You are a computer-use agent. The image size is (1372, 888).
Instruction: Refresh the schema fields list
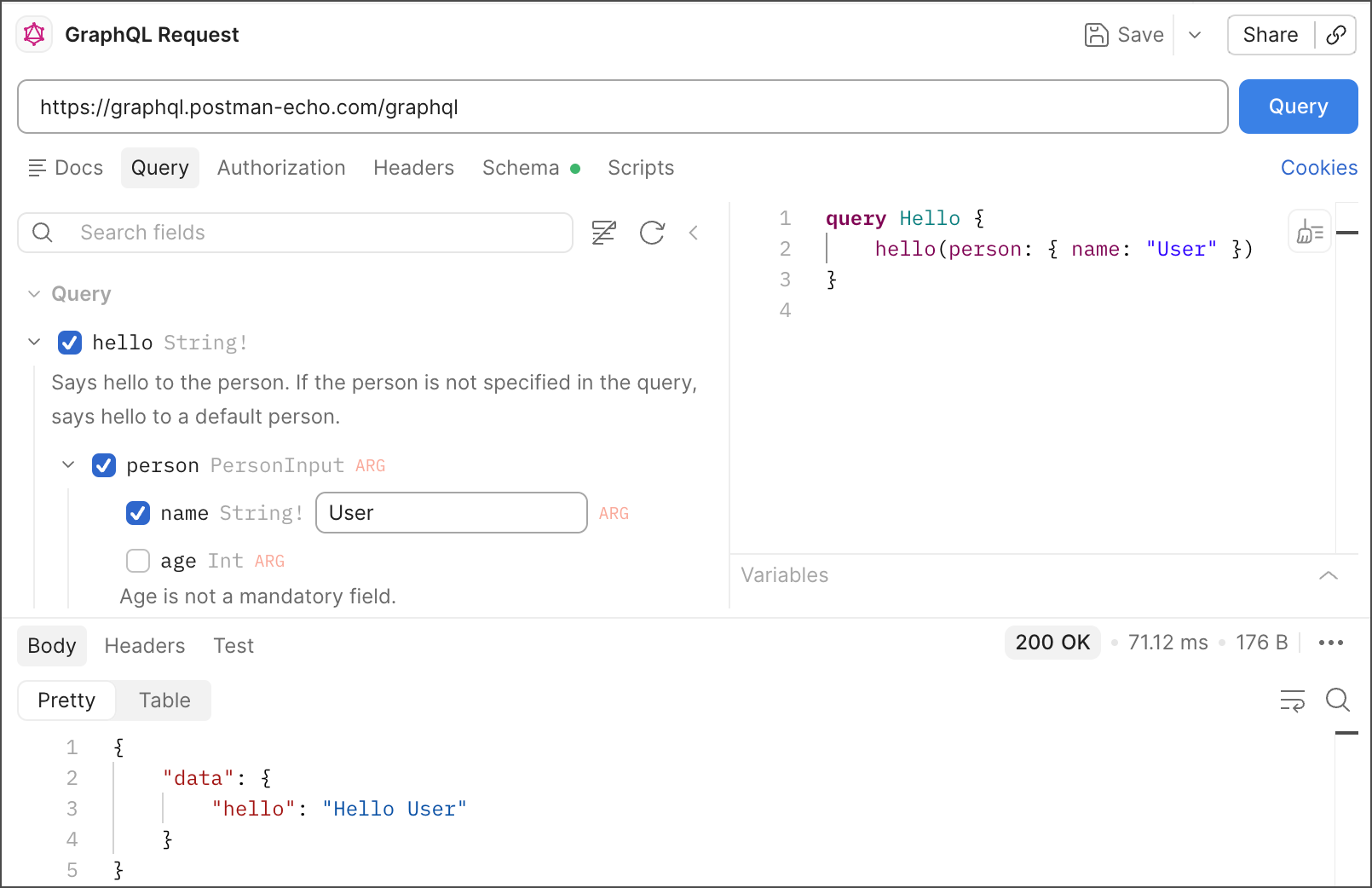pyautogui.click(x=652, y=233)
